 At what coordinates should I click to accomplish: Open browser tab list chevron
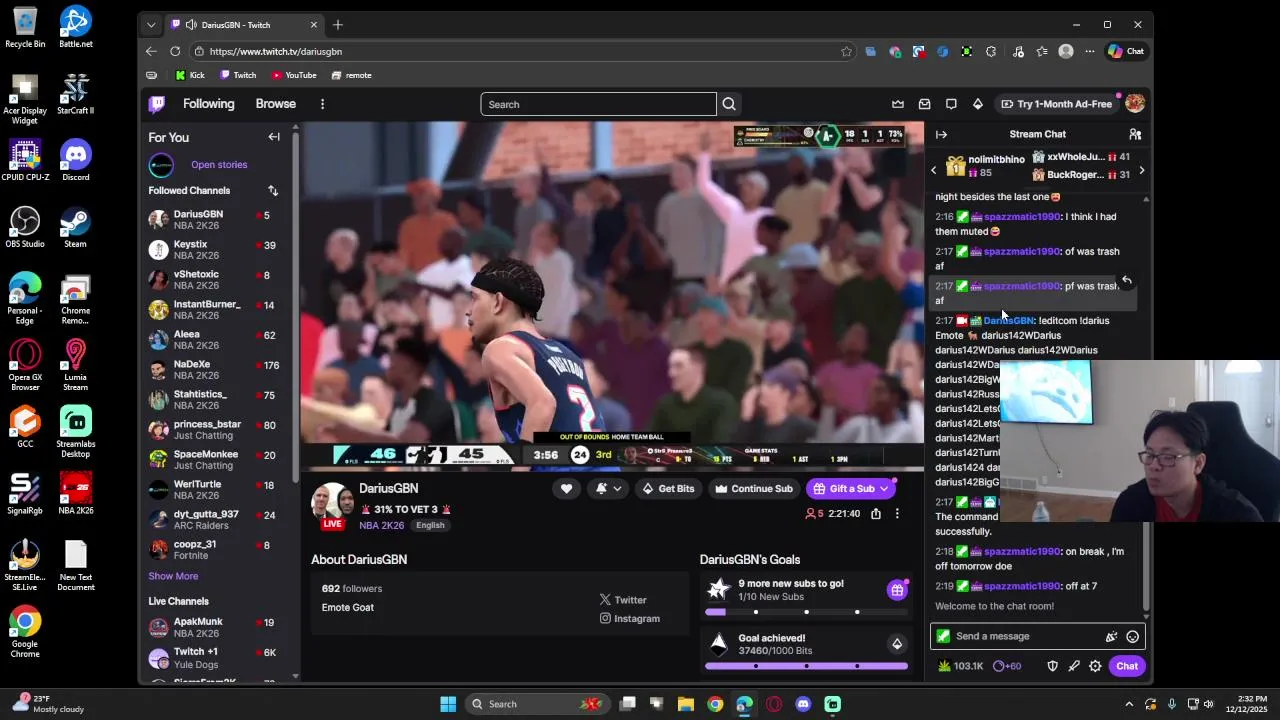[x=151, y=25]
